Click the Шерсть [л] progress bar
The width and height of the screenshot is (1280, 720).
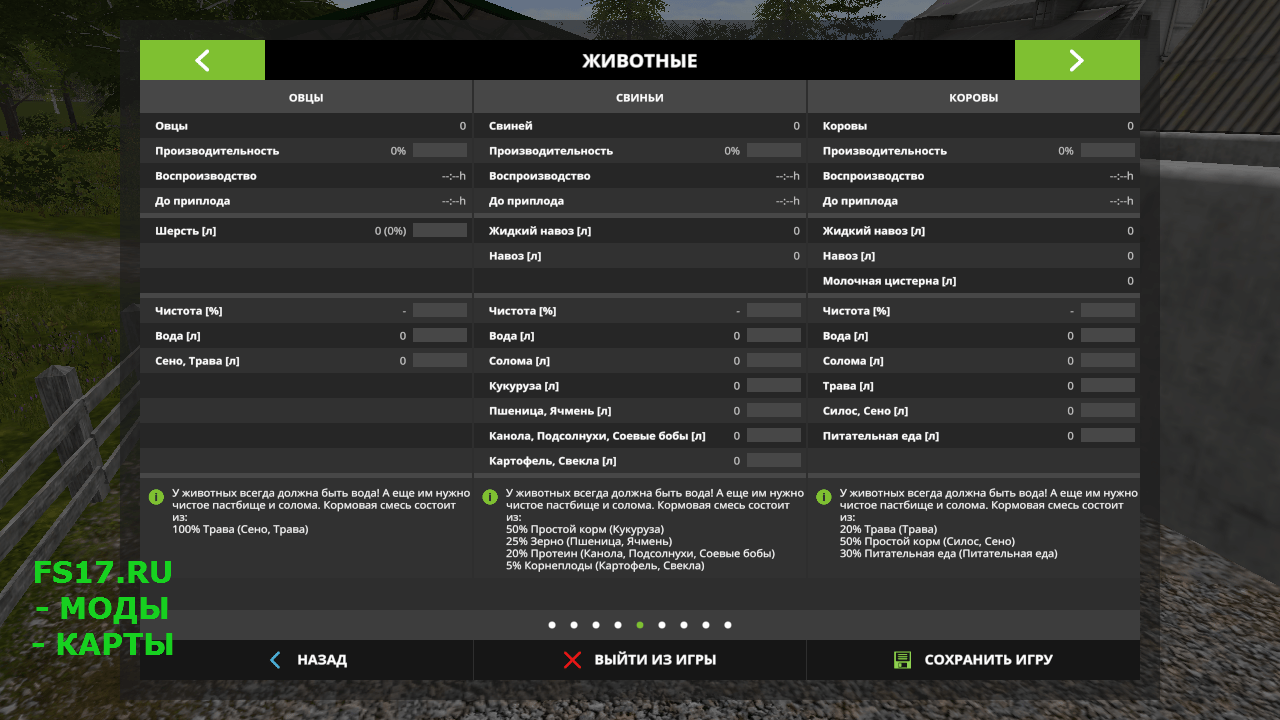440,230
